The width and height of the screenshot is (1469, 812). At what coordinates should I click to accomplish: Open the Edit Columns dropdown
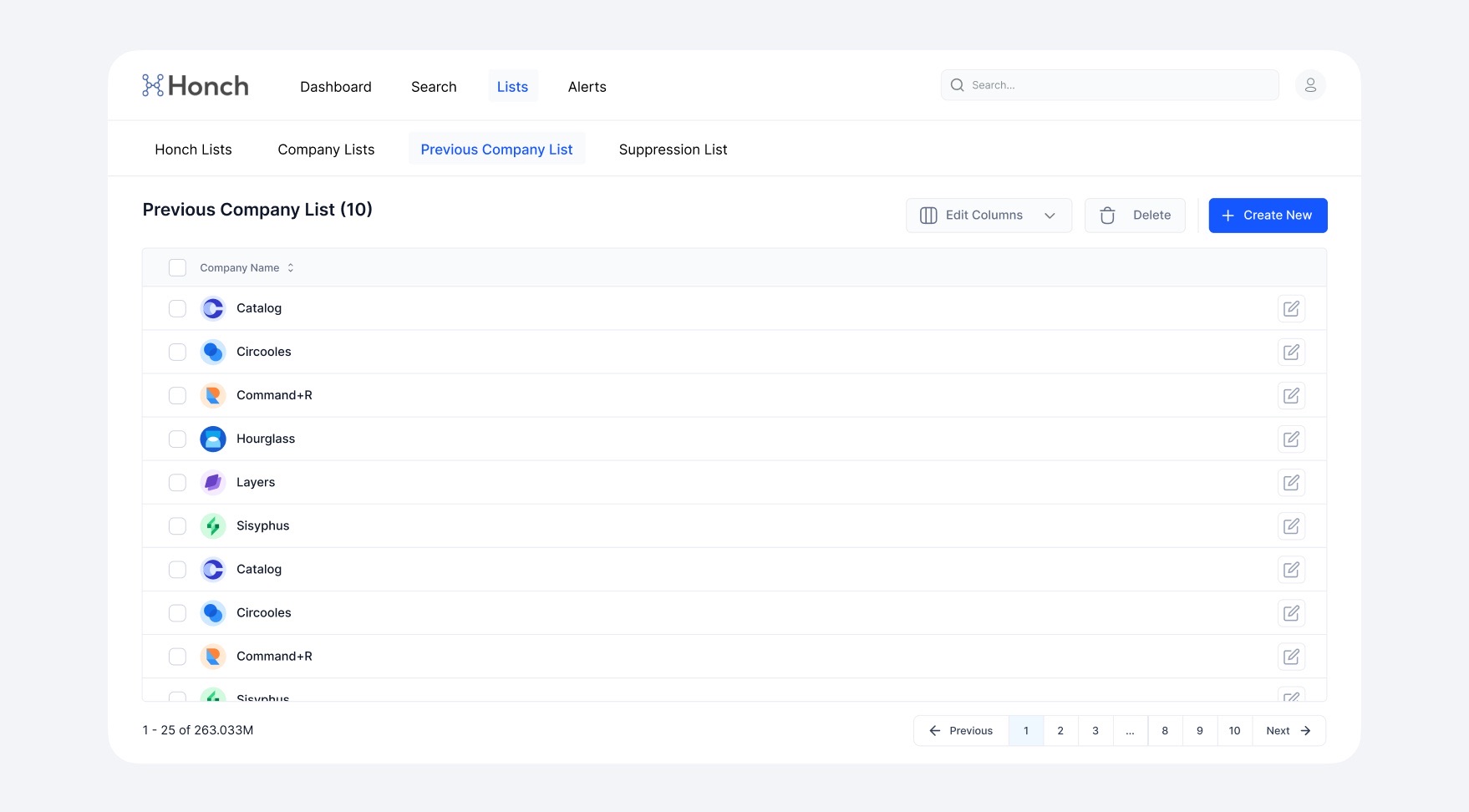pos(989,216)
